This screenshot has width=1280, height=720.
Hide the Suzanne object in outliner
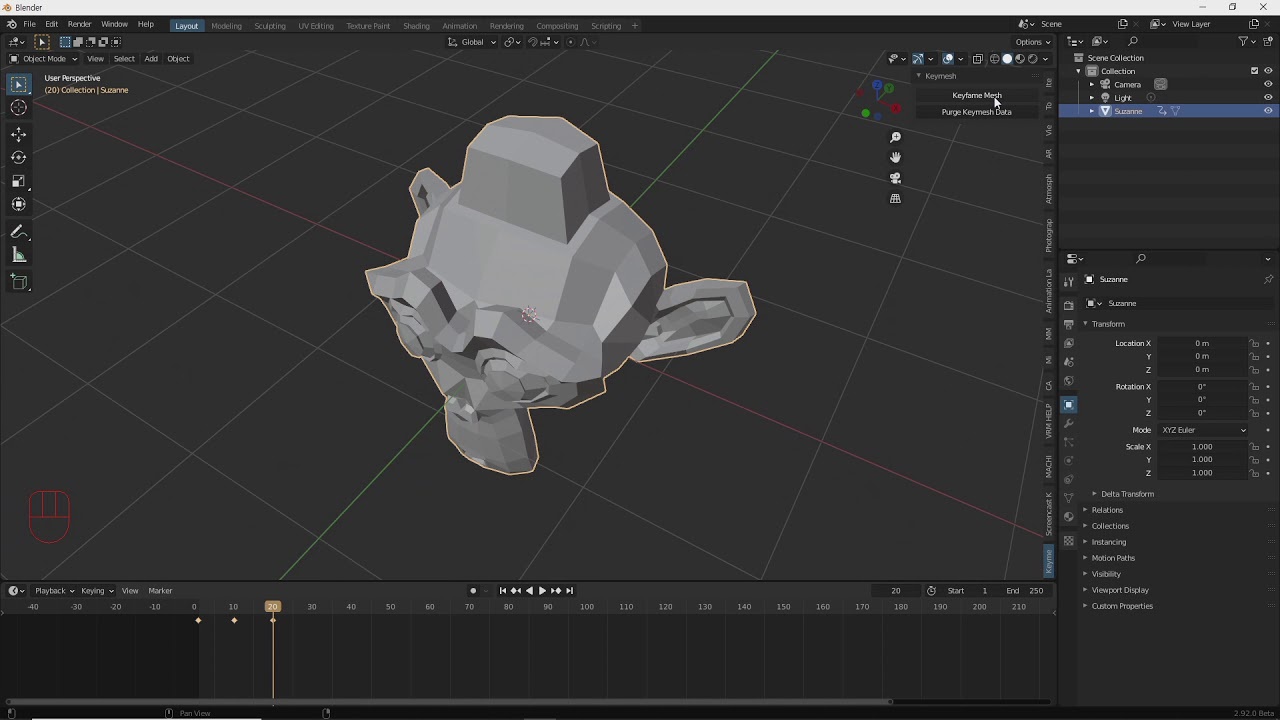click(1268, 111)
